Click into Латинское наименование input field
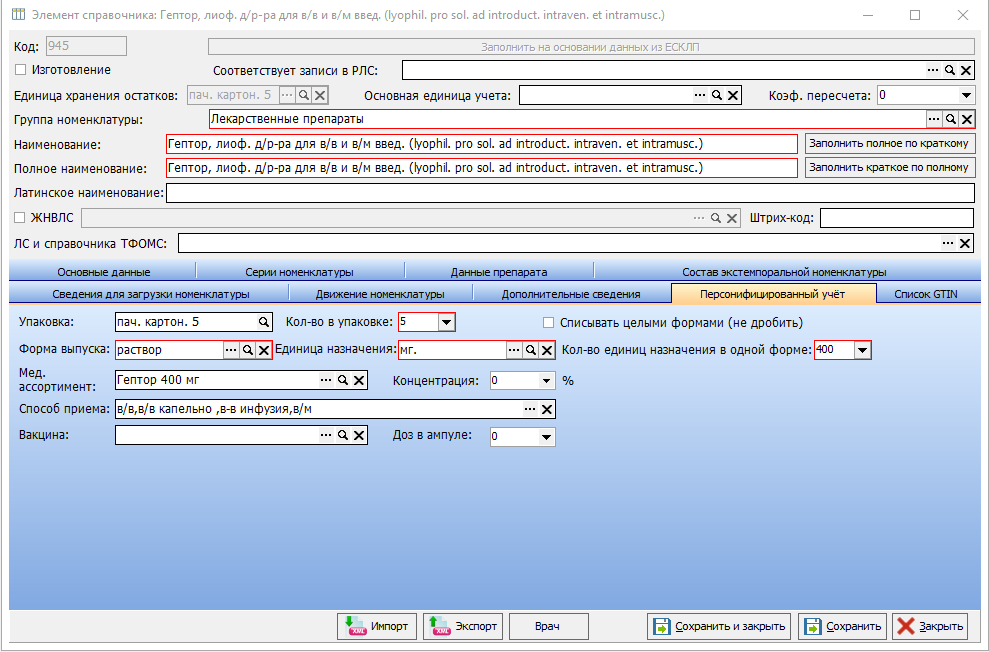Image resolution: width=989 pixels, height=652 pixels. tap(570, 193)
